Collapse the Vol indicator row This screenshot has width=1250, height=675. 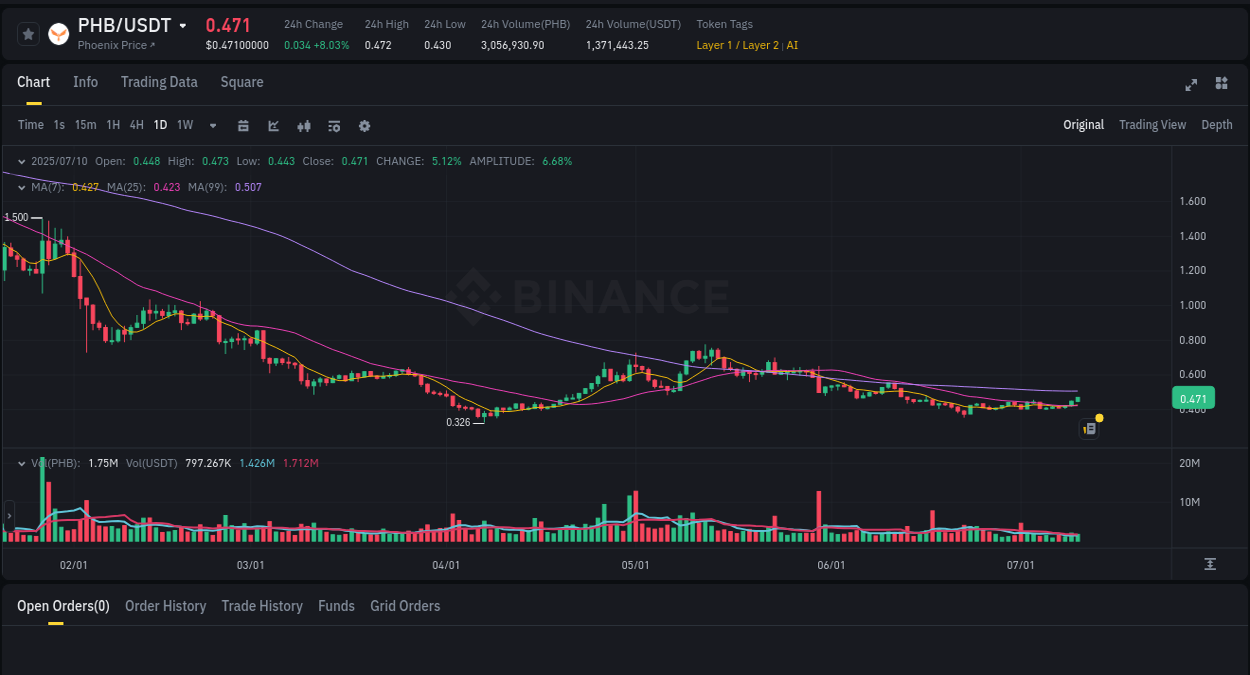(22, 463)
